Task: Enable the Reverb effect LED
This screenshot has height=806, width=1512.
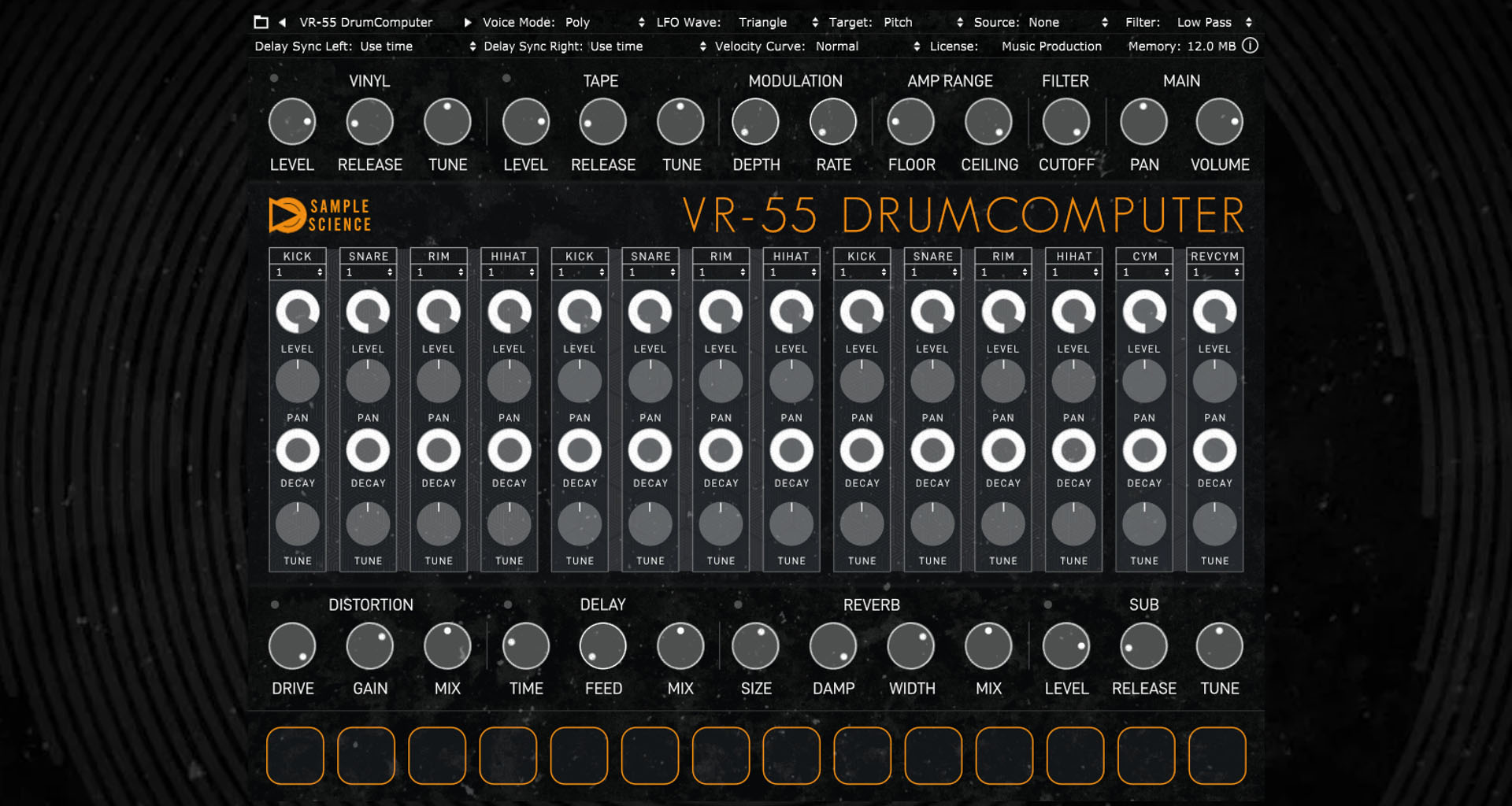Action: (738, 604)
